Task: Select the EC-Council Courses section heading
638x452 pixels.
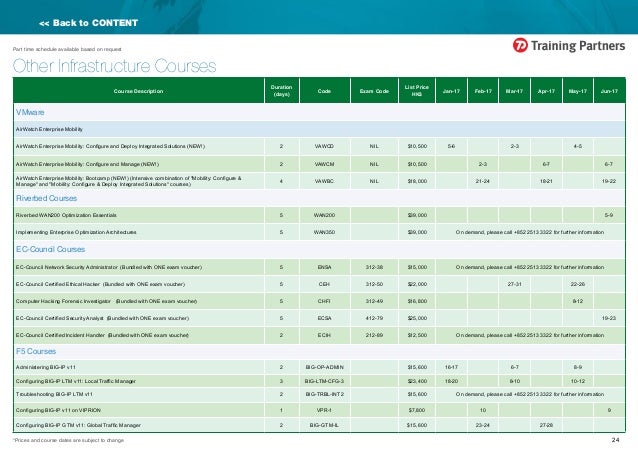Action: click(x=50, y=249)
